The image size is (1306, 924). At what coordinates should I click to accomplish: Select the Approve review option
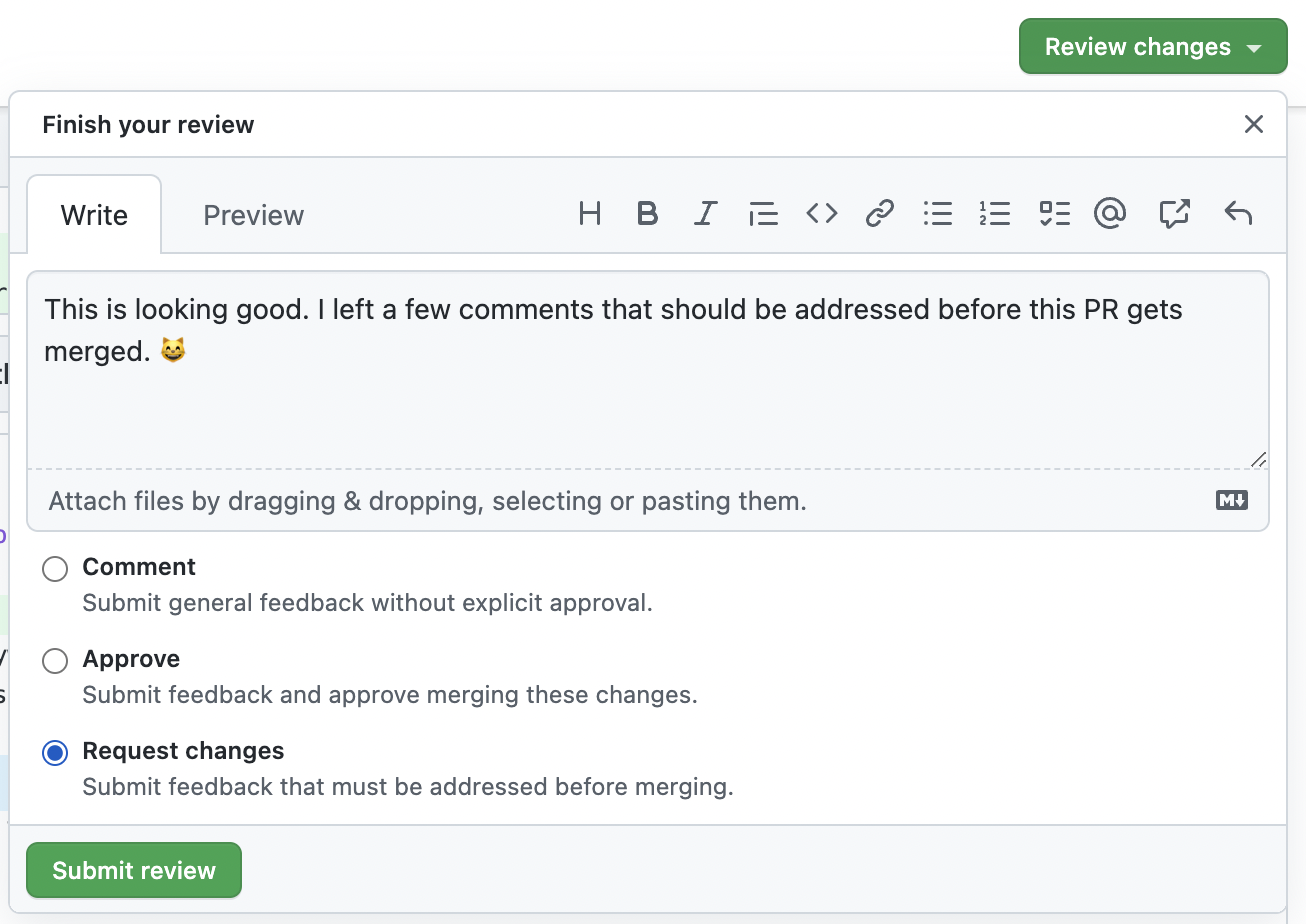click(x=55, y=660)
